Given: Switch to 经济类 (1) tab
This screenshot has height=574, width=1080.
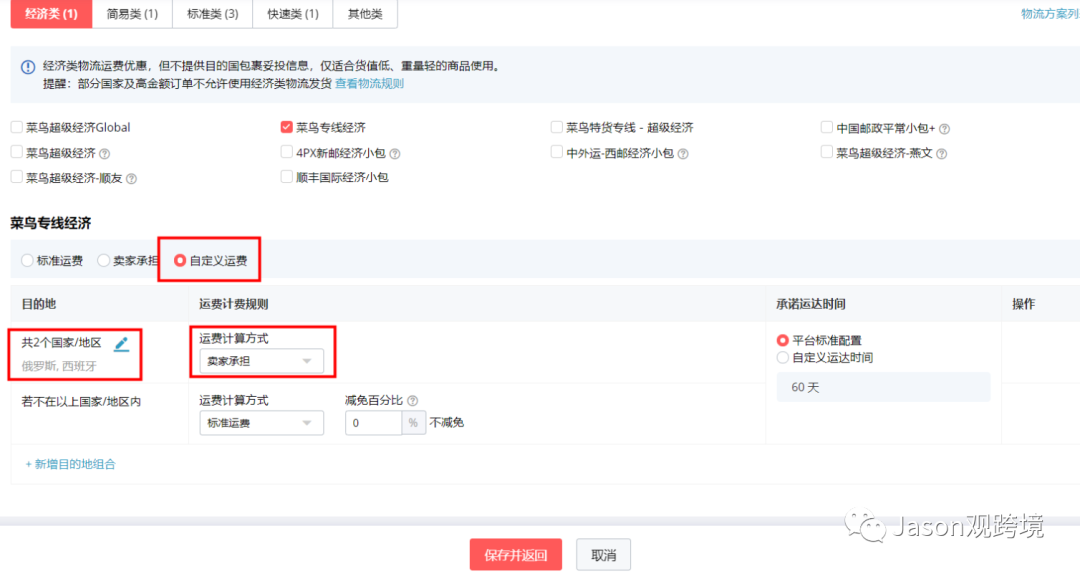Looking at the screenshot, I should (x=51, y=14).
